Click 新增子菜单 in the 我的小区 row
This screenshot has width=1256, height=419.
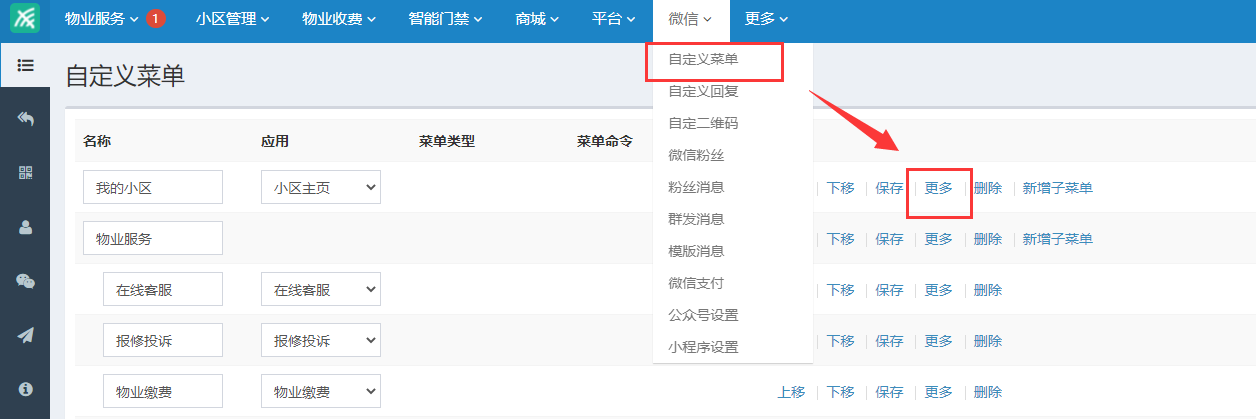coord(1058,188)
